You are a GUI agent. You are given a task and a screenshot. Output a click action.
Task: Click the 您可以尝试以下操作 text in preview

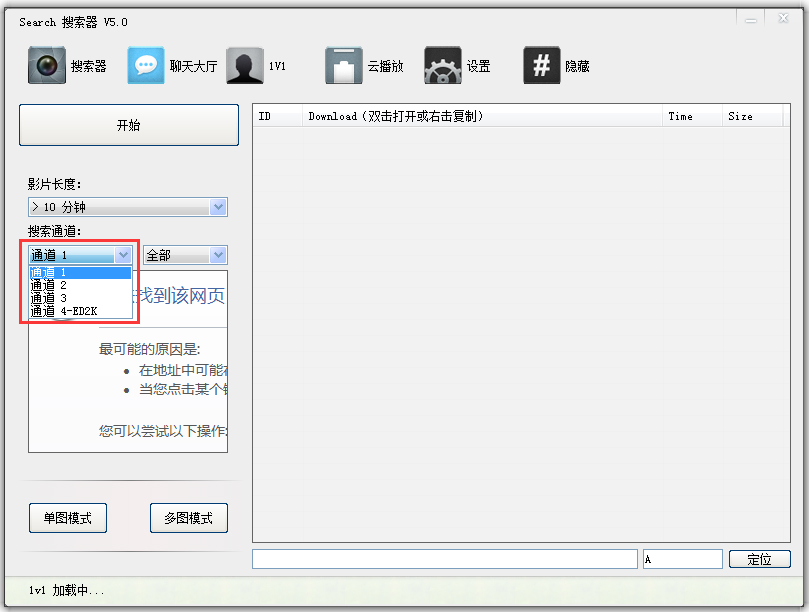[163, 431]
